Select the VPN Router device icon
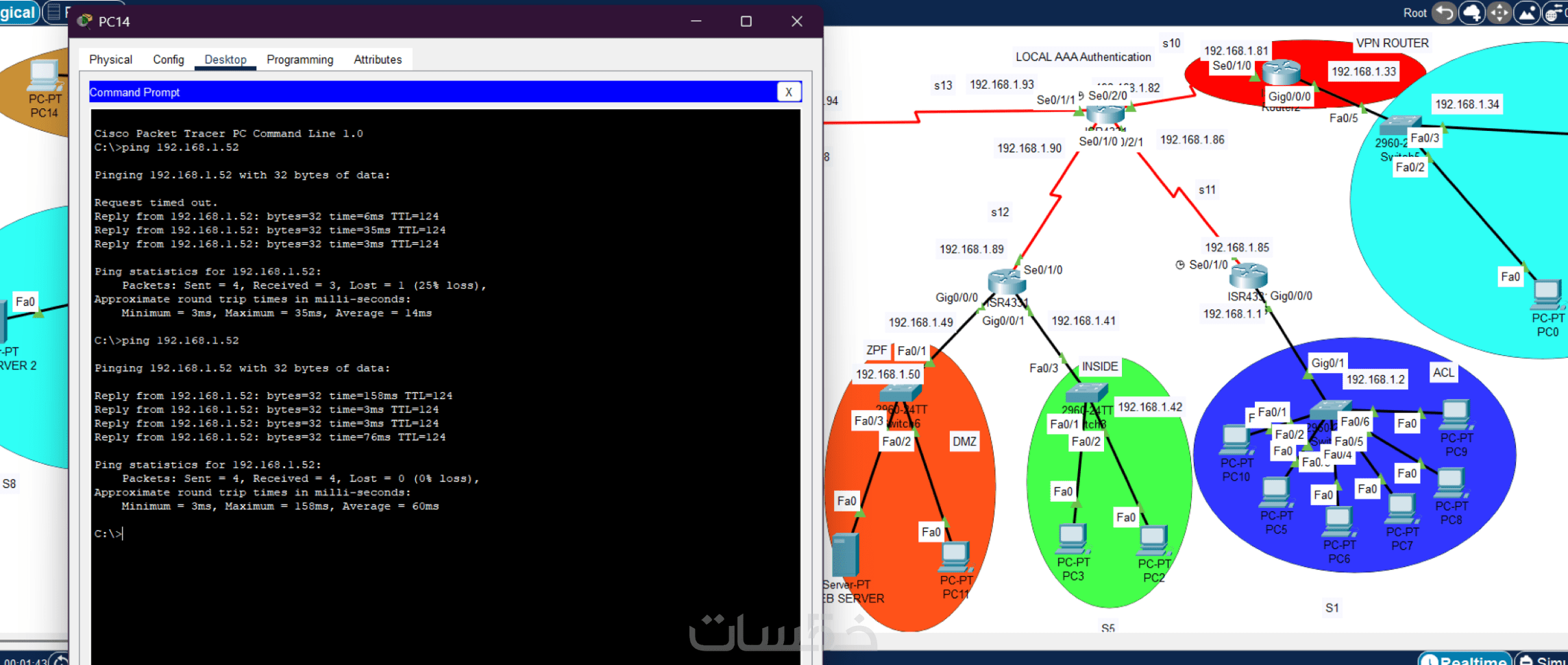Screen dimensions: 1568x665 [x=1281, y=72]
